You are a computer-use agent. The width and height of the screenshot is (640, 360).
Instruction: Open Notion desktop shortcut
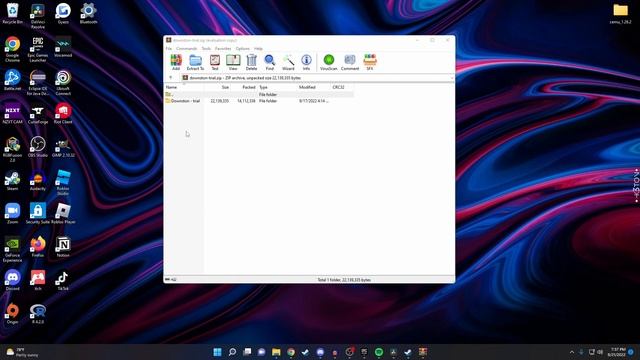63,247
